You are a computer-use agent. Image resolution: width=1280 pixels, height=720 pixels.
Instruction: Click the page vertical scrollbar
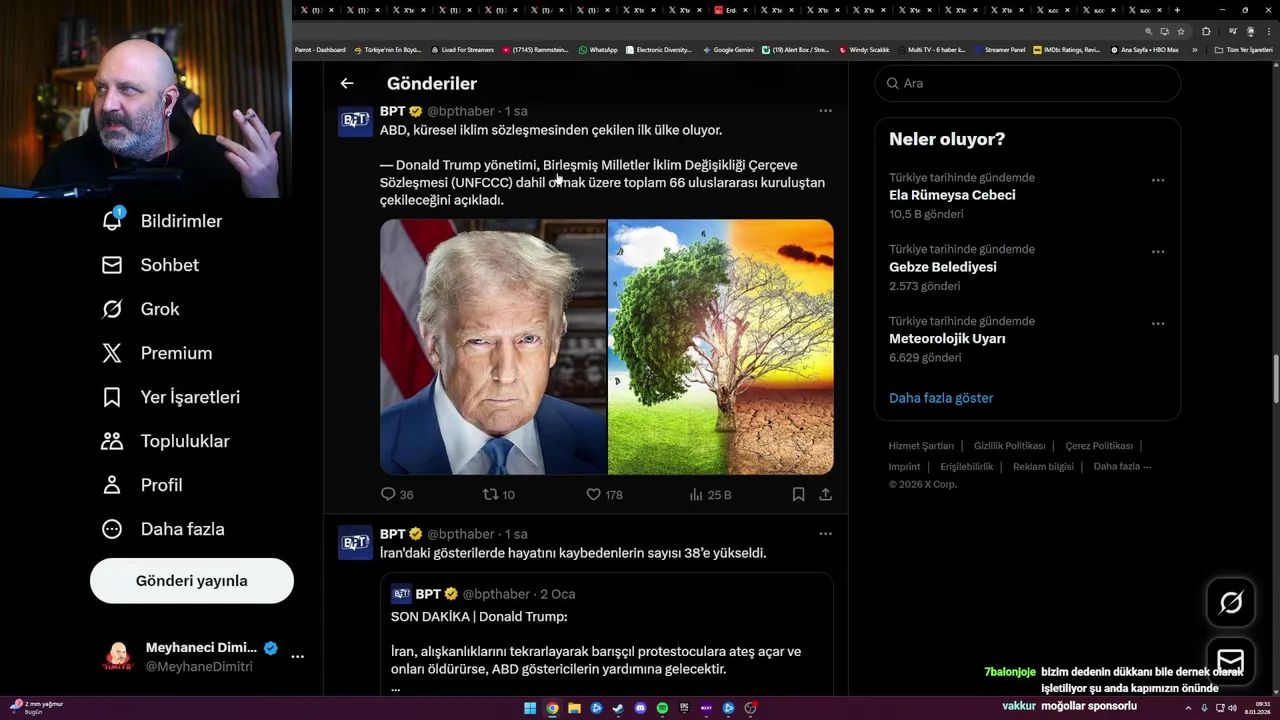pyautogui.click(x=1275, y=378)
